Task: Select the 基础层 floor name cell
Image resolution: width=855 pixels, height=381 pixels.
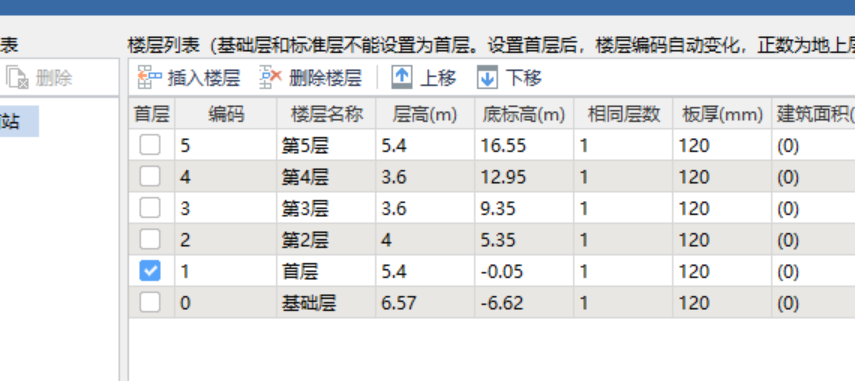Action: pyautogui.click(x=326, y=303)
